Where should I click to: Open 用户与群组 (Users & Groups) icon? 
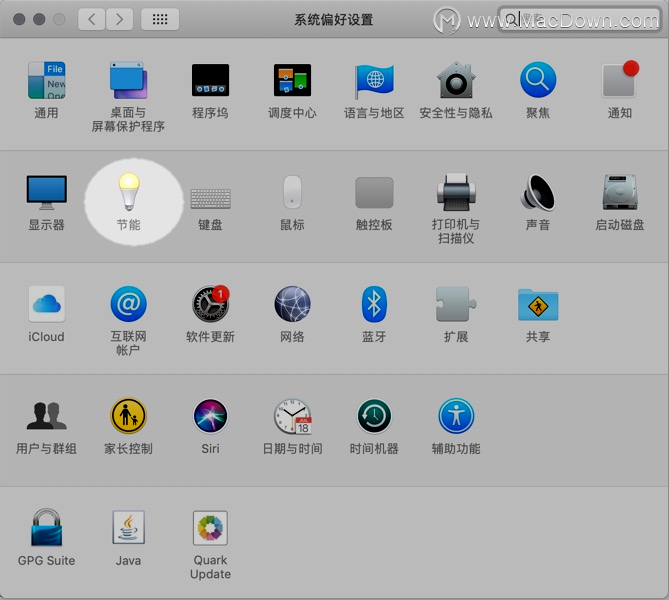pyautogui.click(x=47, y=416)
